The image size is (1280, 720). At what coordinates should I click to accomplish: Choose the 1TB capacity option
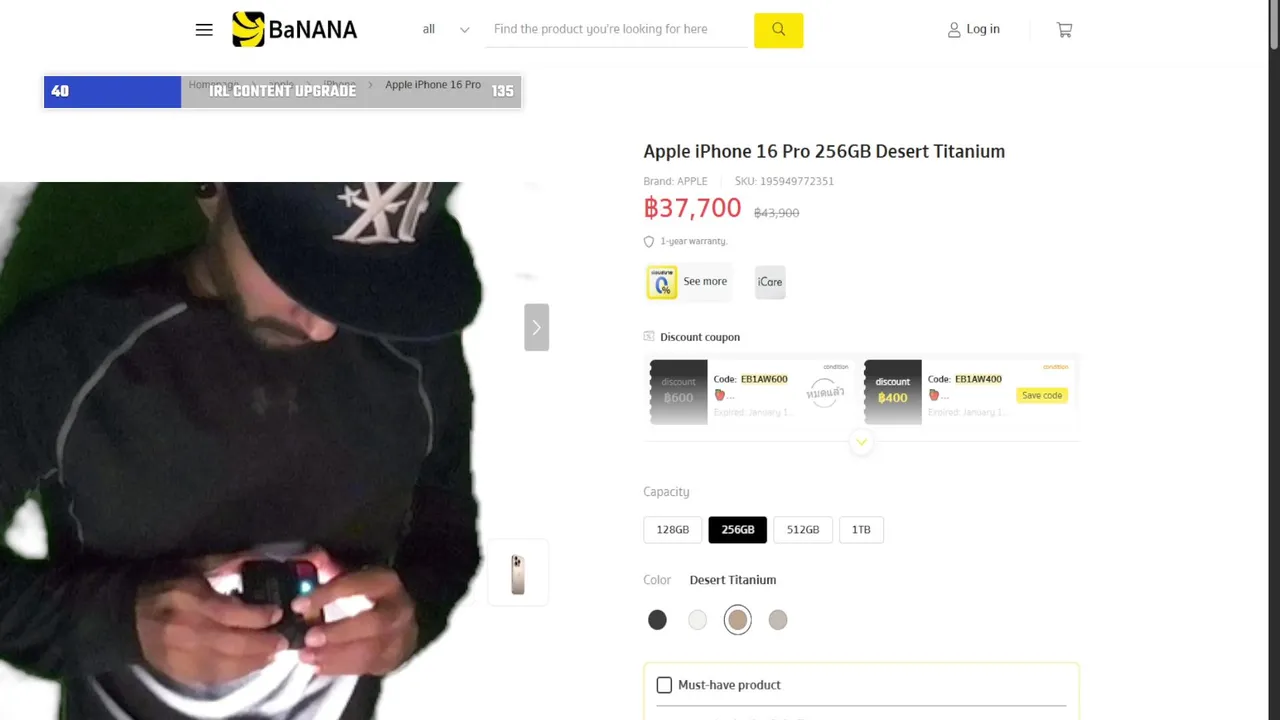[861, 530]
